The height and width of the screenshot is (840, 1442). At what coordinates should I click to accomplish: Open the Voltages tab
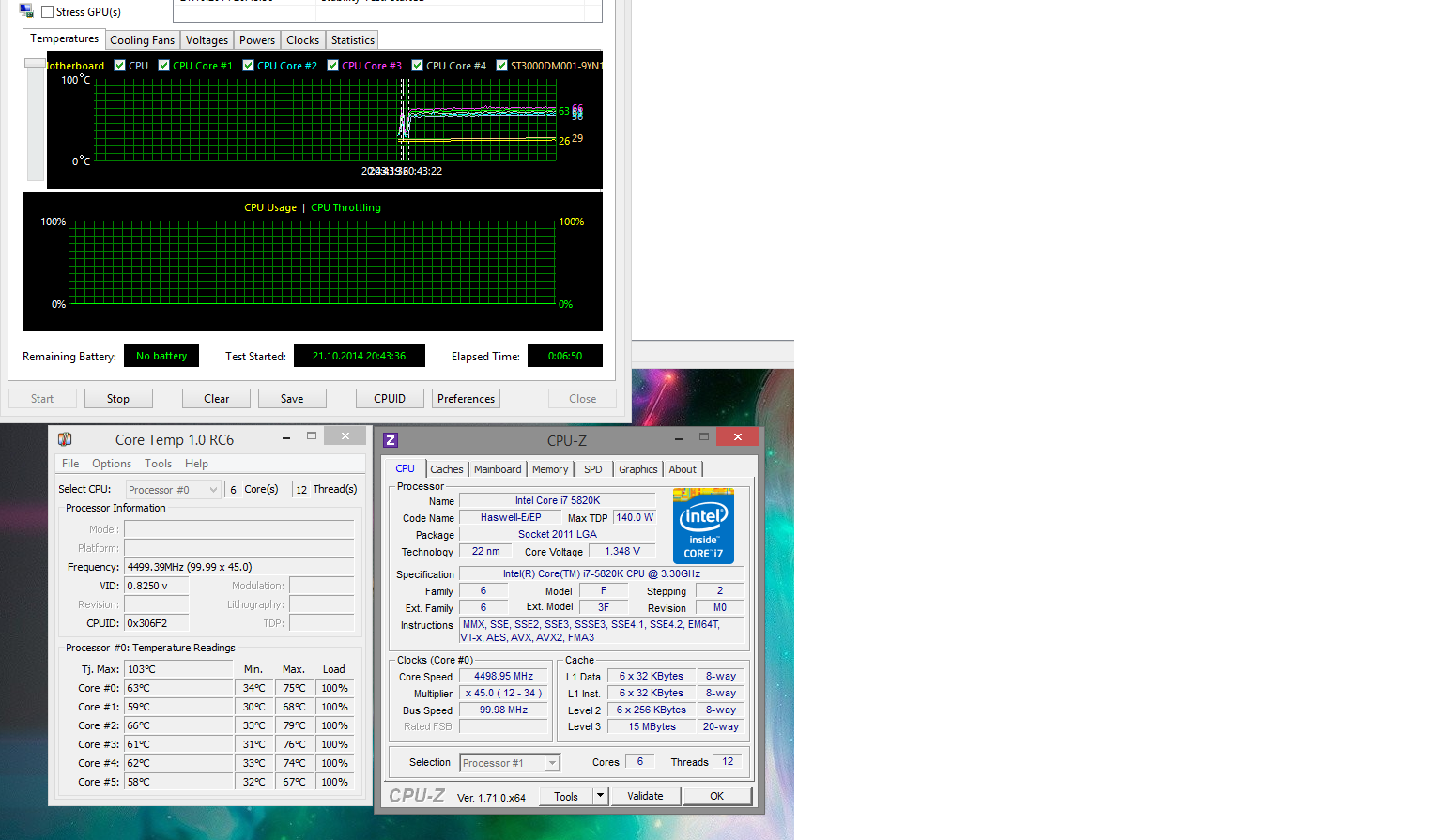point(207,40)
